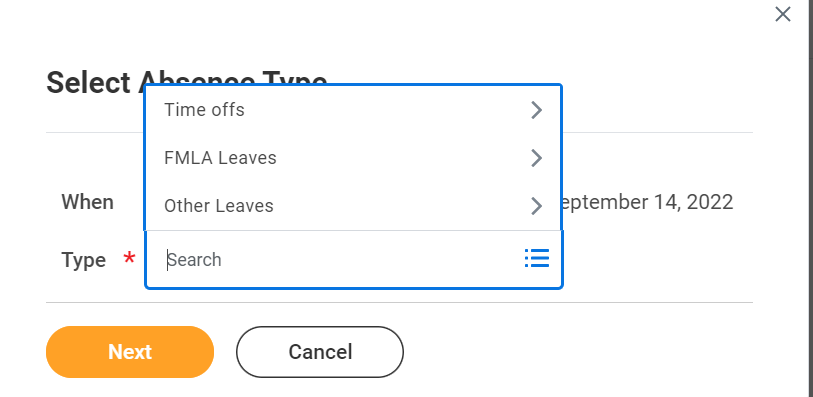Click the Search placeholder text
This screenshot has height=397, width=813.
click(x=195, y=260)
